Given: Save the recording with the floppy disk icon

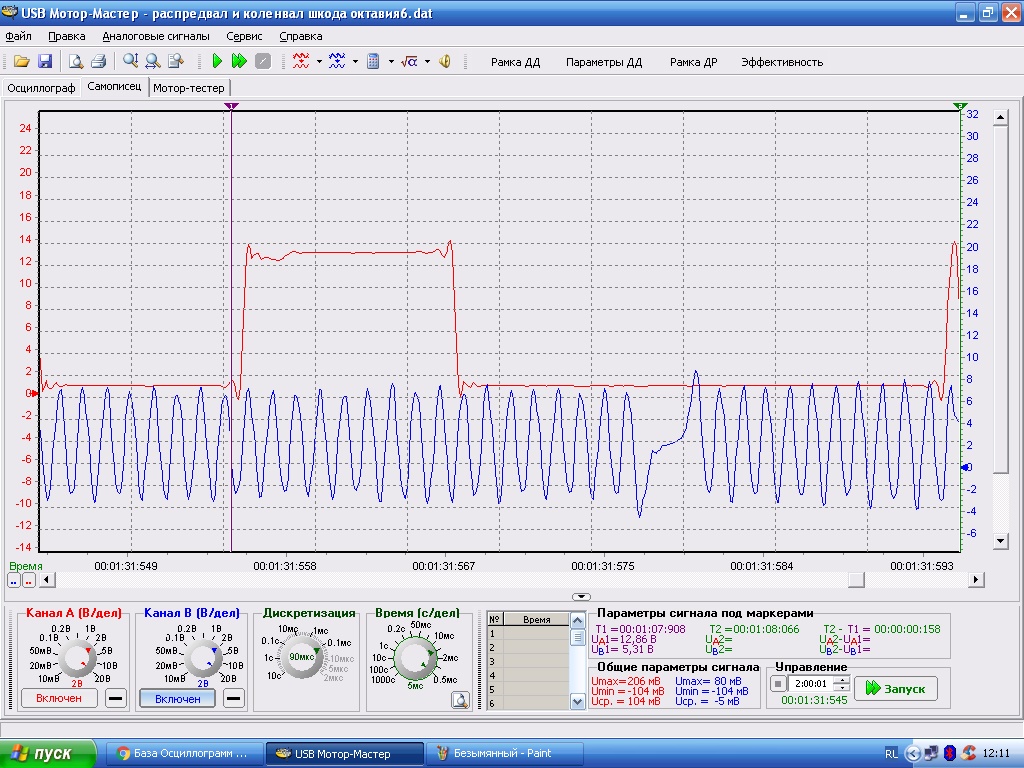Looking at the screenshot, I should pyautogui.click(x=45, y=62).
